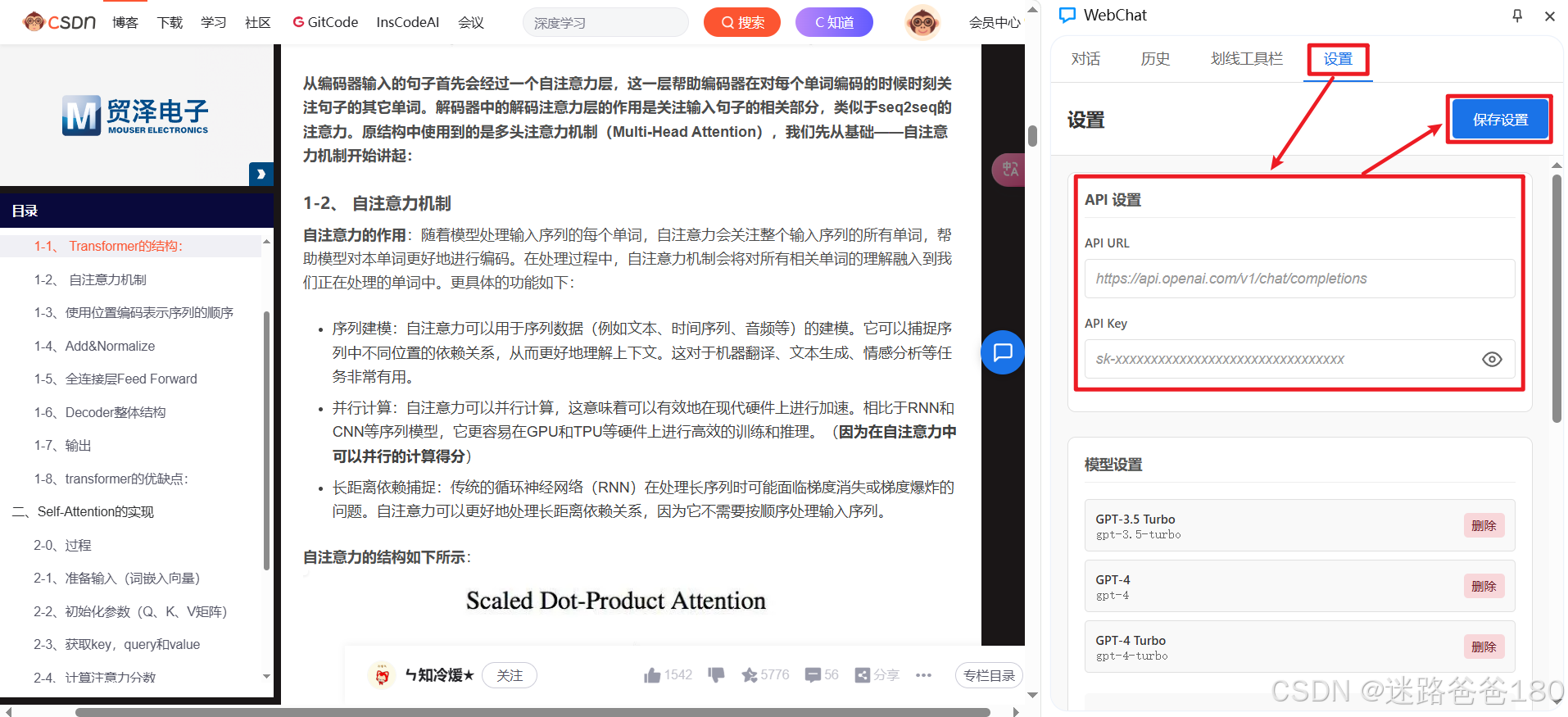The image size is (1568, 717).
Task: Click the WebChat logo icon
Action: pyautogui.click(x=1067, y=16)
